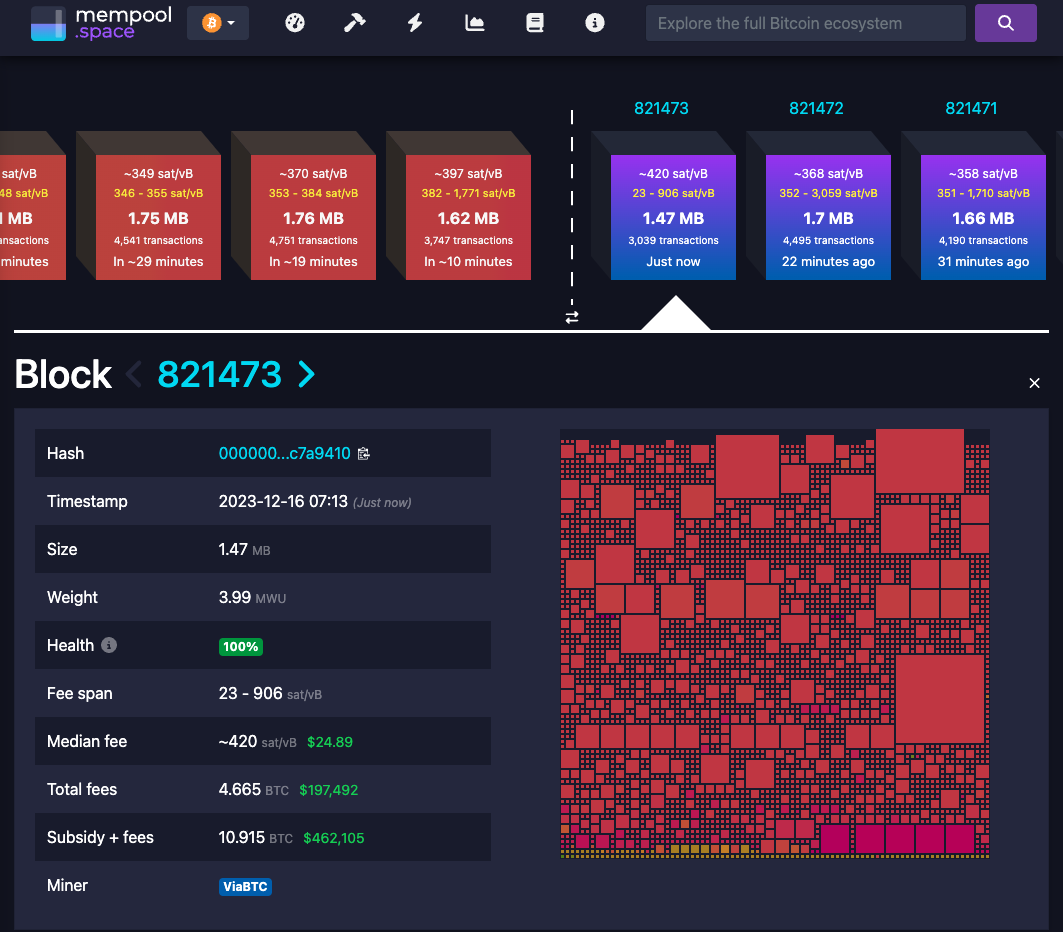This screenshot has height=932, width=1063.
Task: Close the block details panel
Action: 1034,383
